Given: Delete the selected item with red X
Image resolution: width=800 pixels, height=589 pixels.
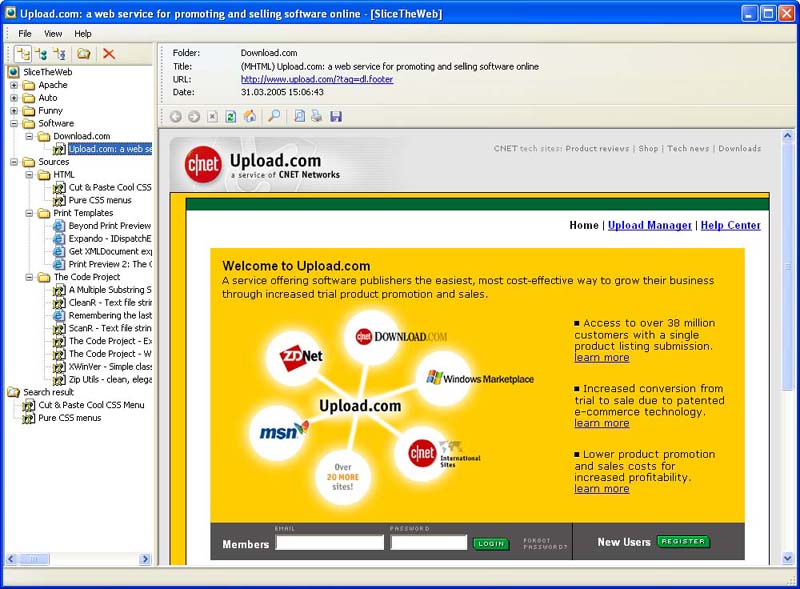Looking at the screenshot, I should click(x=109, y=54).
